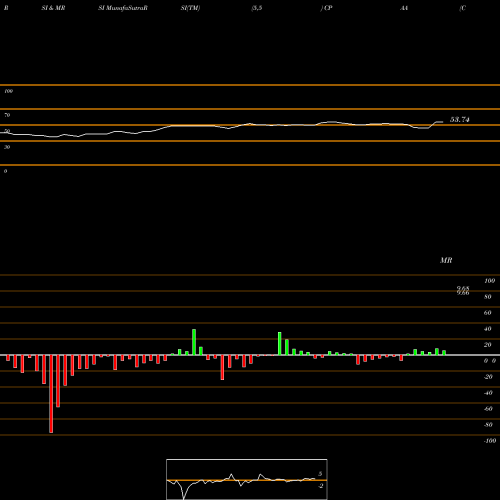The width and height of the screenshot is (500, 500).
Task: Click the 53.74 RSI value label
Action: 460,120
